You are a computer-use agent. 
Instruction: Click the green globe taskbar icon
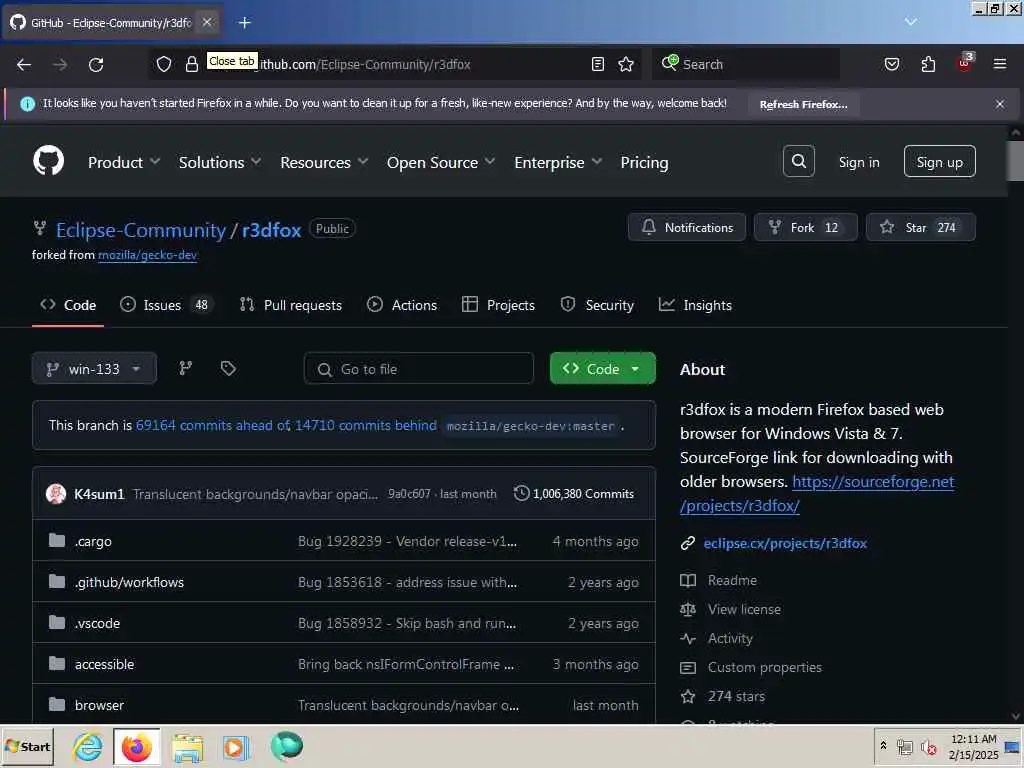(286, 746)
